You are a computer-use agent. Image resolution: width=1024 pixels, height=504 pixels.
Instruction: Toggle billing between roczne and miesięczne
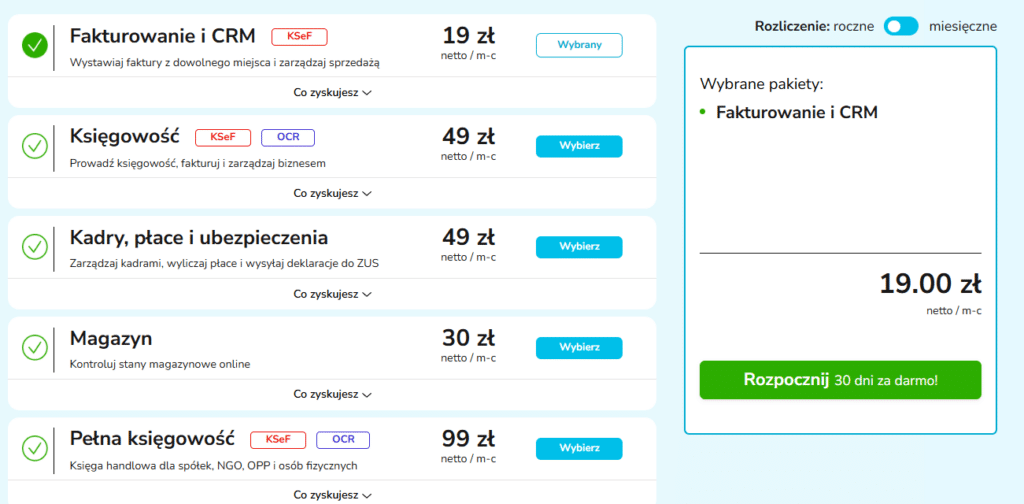pos(900,26)
